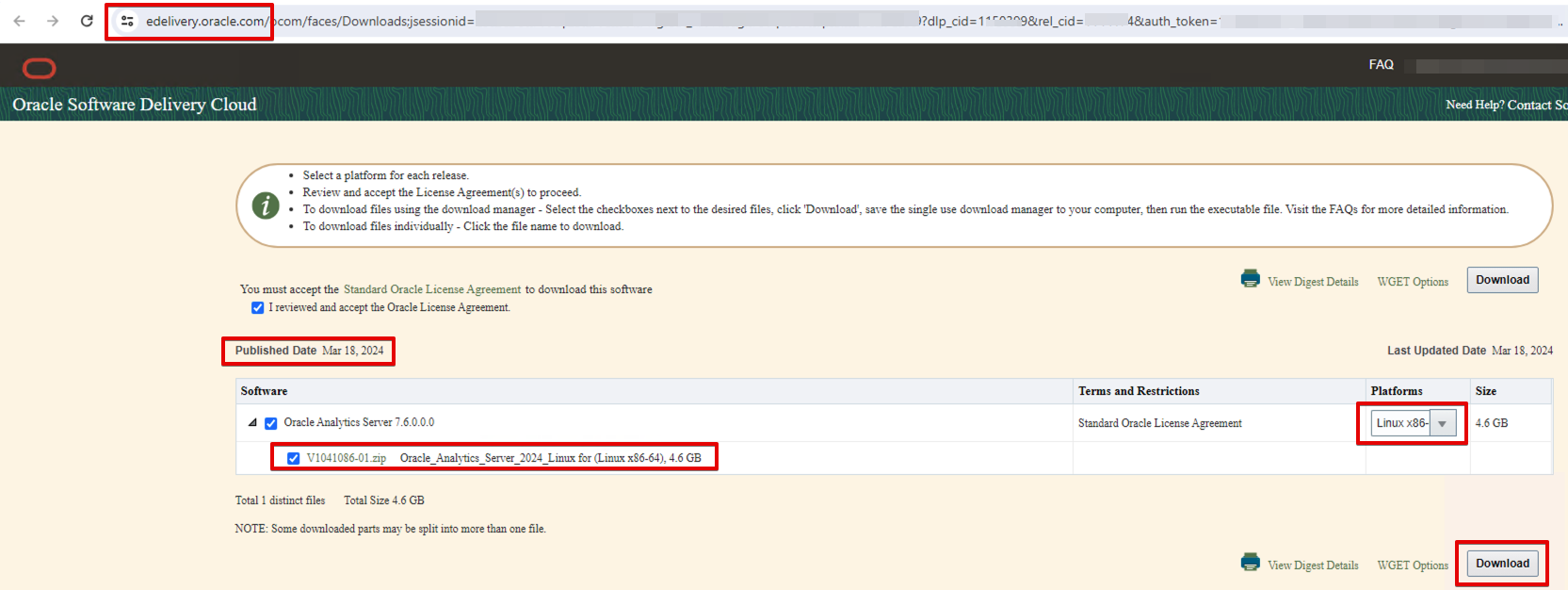Click the bottom printer icon beside View Digest Details
The width and height of the screenshot is (1568, 590).
pos(1251,563)
